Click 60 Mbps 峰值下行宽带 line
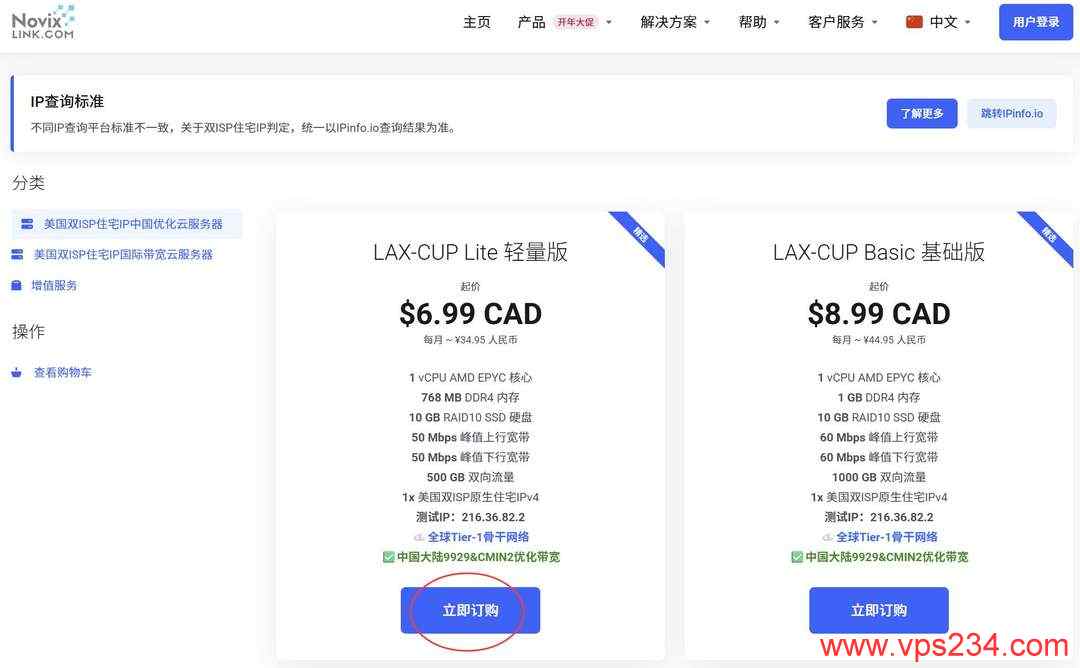The image size is (1080, 668). point(879,457)
